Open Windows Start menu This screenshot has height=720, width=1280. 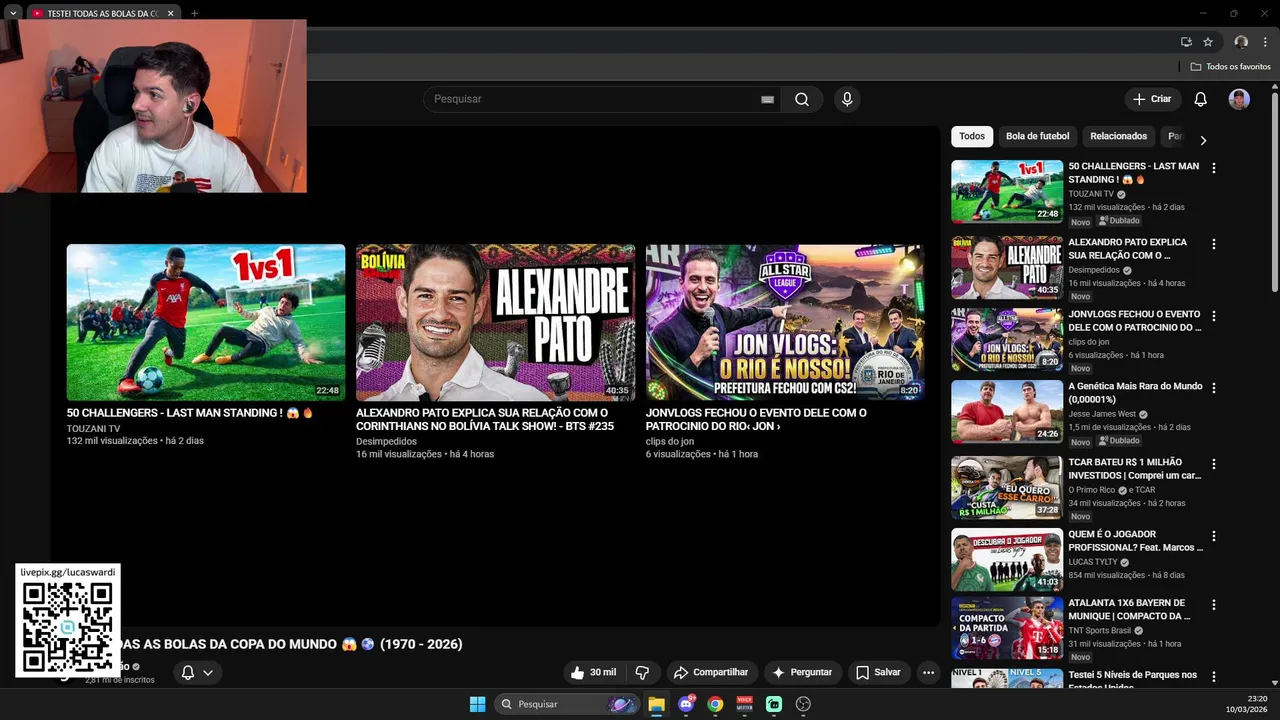tap(477, 704)
